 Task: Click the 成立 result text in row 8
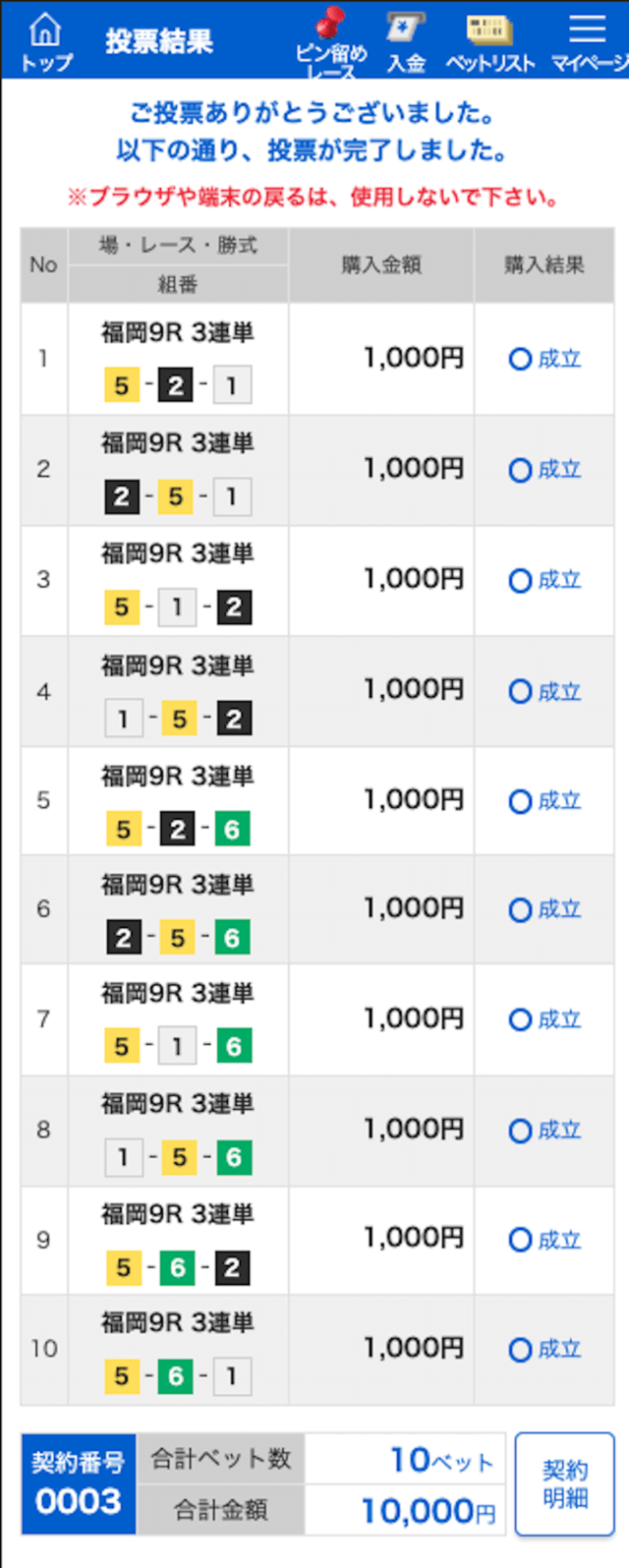tap(559, 1131)
